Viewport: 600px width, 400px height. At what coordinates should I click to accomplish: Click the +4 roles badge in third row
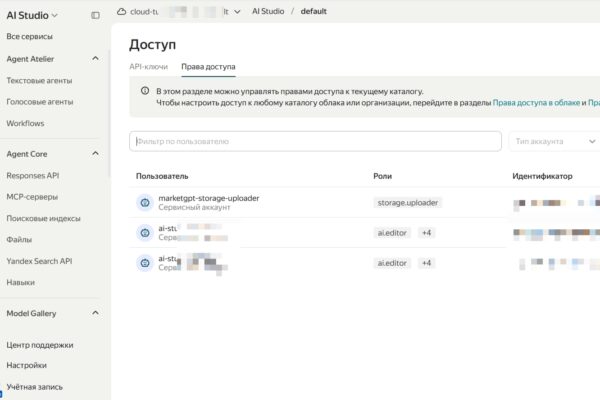pyautogui.click(x=426, y=263)
